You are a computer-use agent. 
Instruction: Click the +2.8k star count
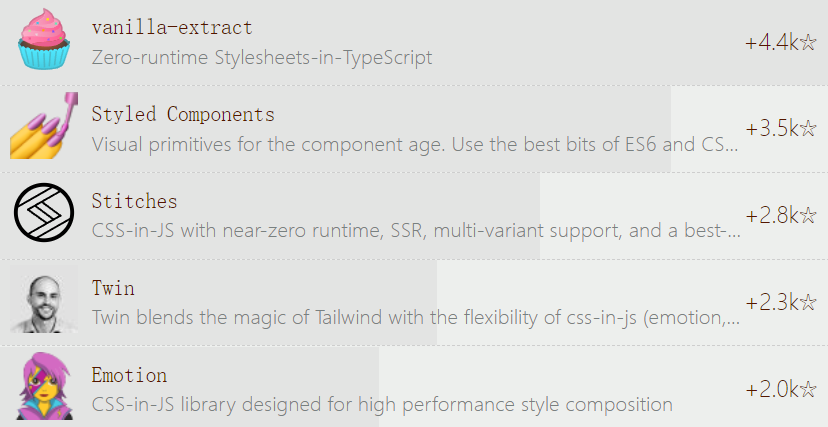click(780, 215)
